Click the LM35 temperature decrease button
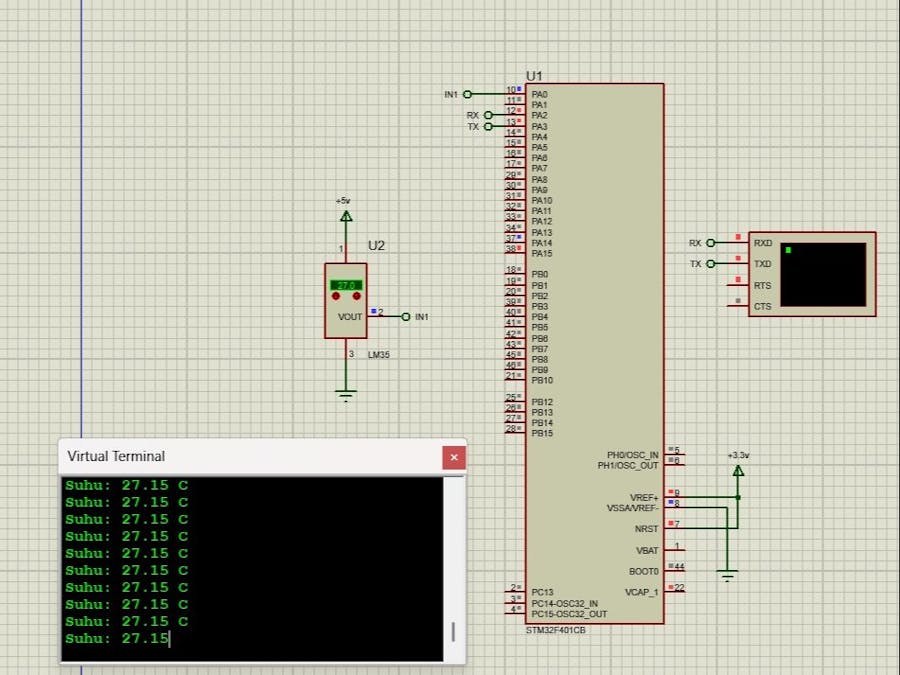The width and height of the screenshot is (900, 675). pos(336,298)
